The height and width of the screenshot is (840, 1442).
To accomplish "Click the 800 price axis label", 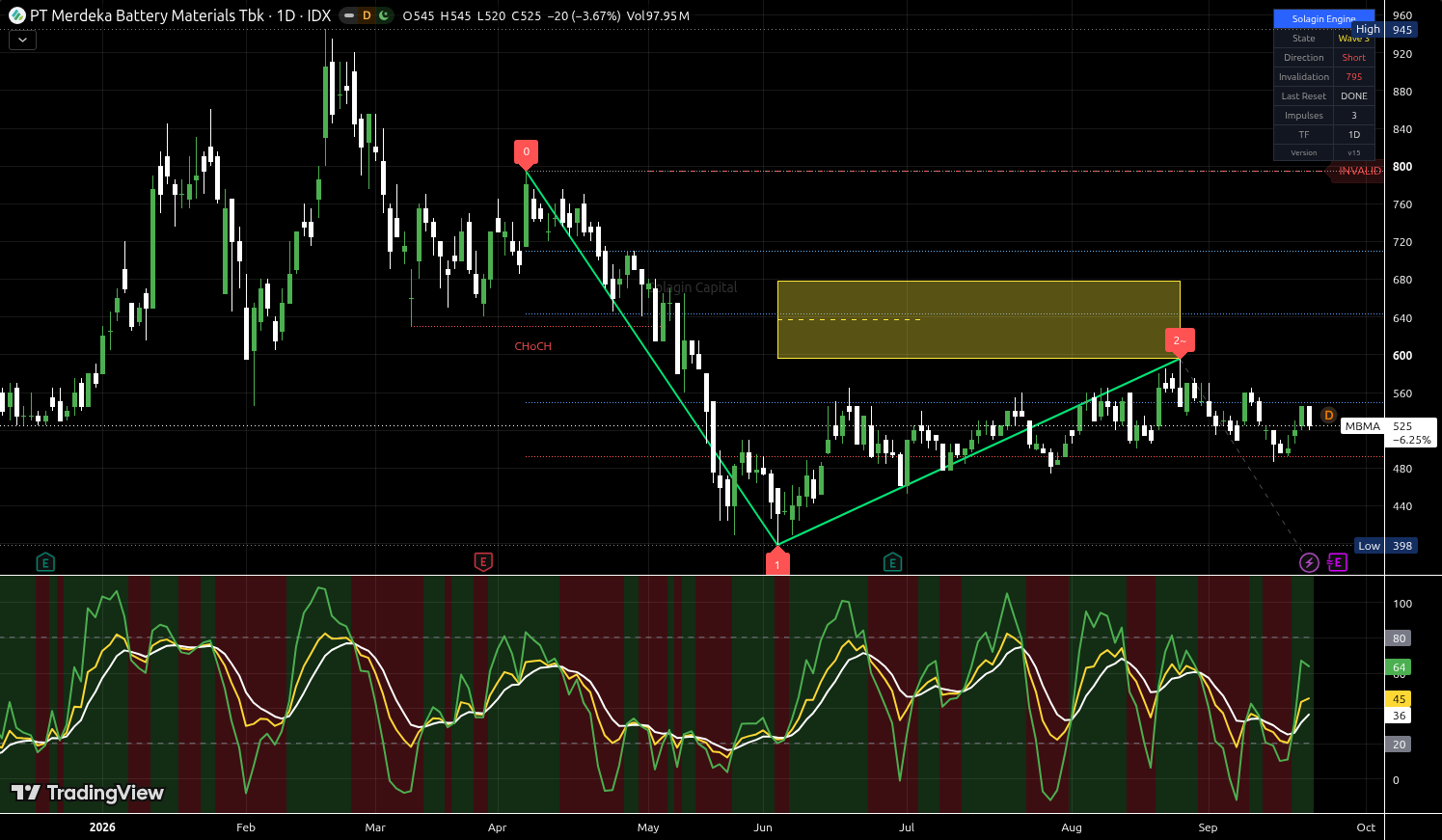I will pos(1401,167).
